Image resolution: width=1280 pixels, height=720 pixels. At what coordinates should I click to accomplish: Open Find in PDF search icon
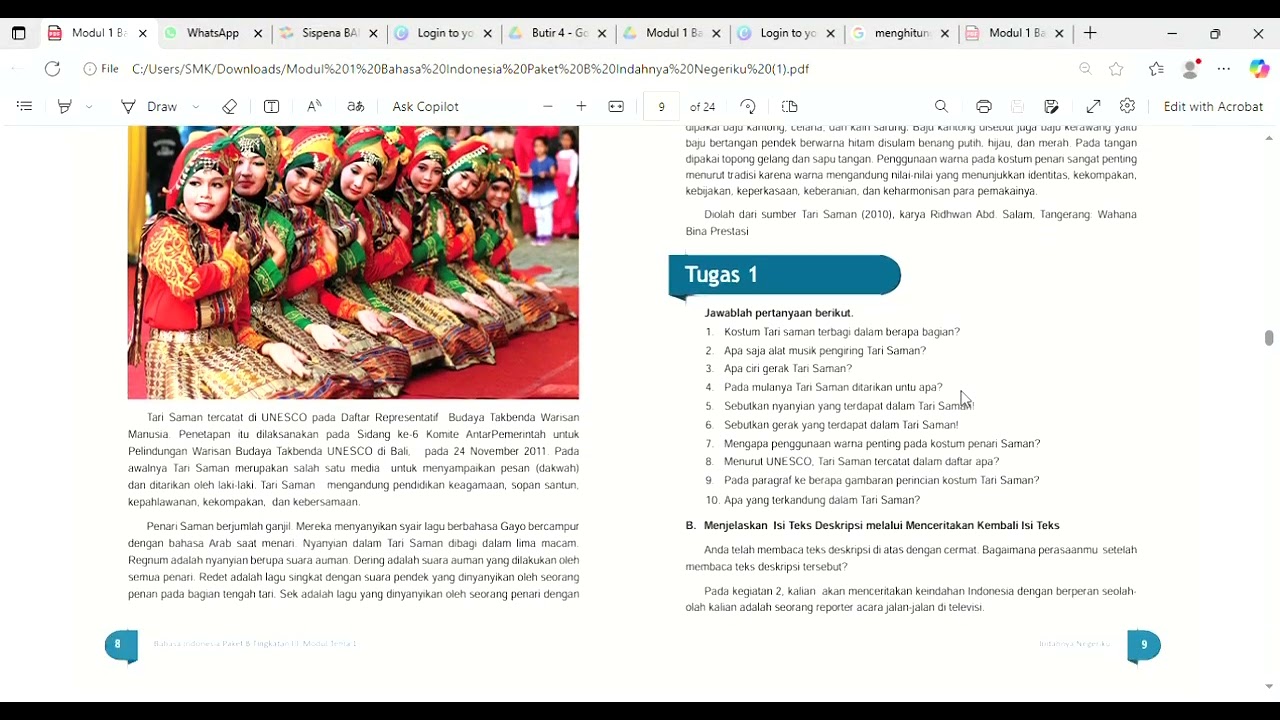coord(941,106)
